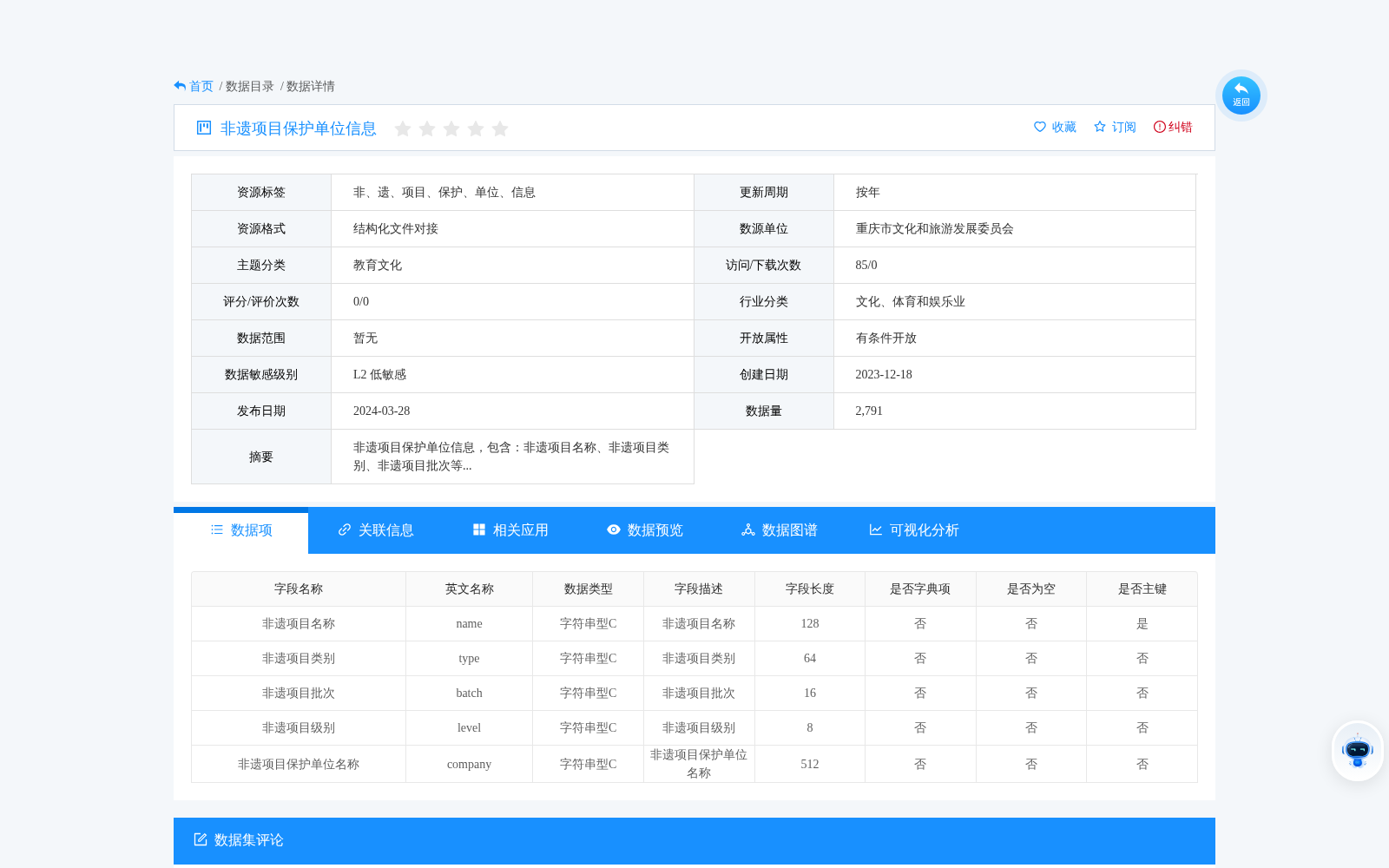
Task: Select the field name cell 非遗项目批次
Action: (299, 693)
